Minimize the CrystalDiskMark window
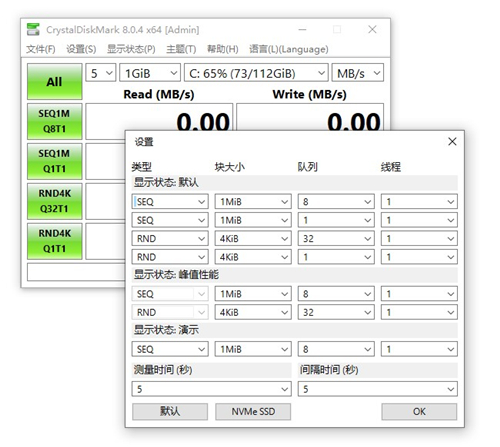500x447 pixels. 302,30
